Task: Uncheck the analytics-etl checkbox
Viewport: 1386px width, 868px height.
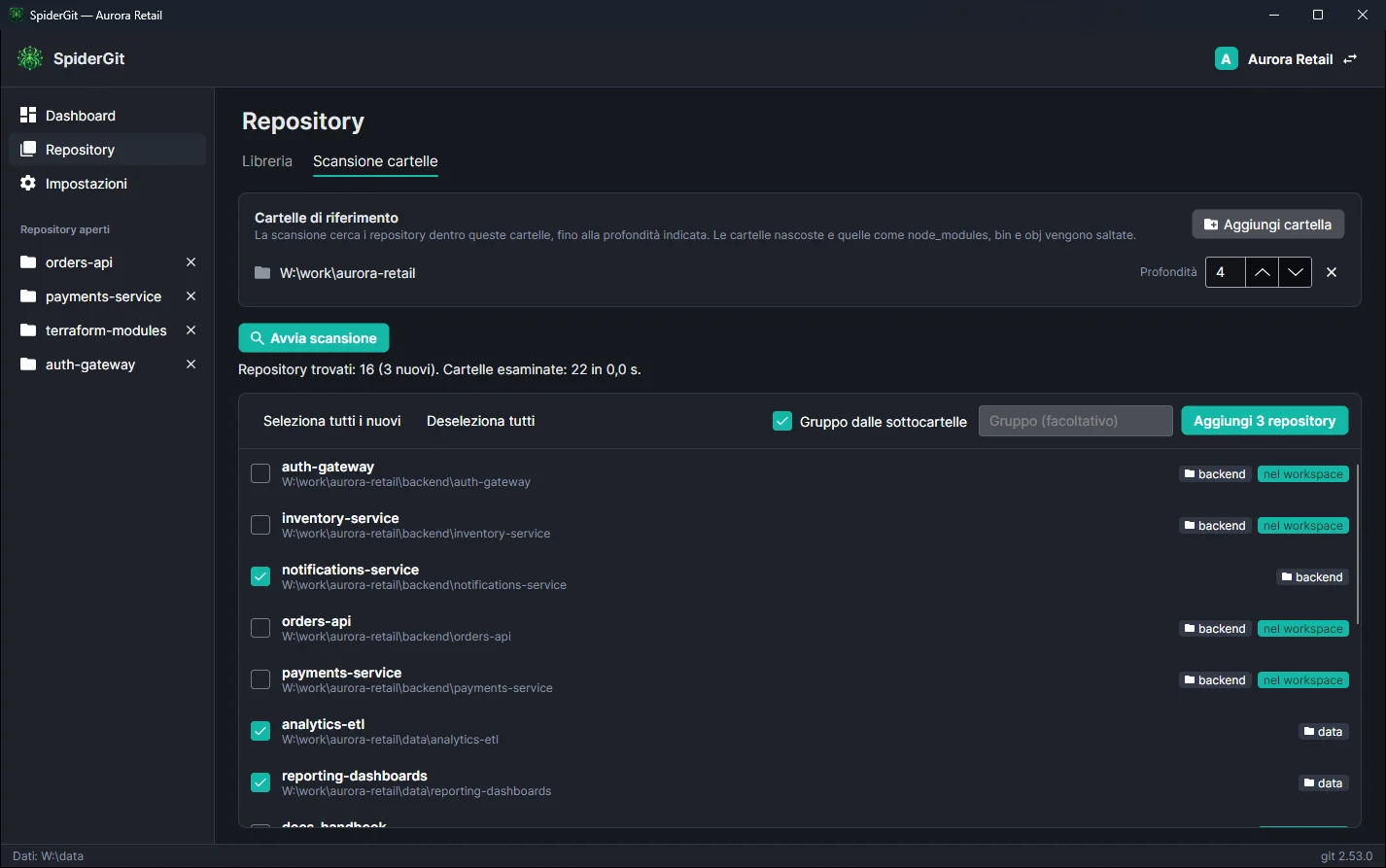Action: [260, 731]
